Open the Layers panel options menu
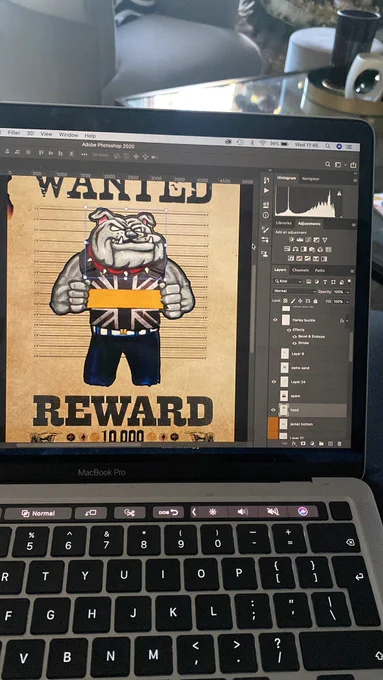The height and width of the screenshot is (680, 383). tap(352, 271)
